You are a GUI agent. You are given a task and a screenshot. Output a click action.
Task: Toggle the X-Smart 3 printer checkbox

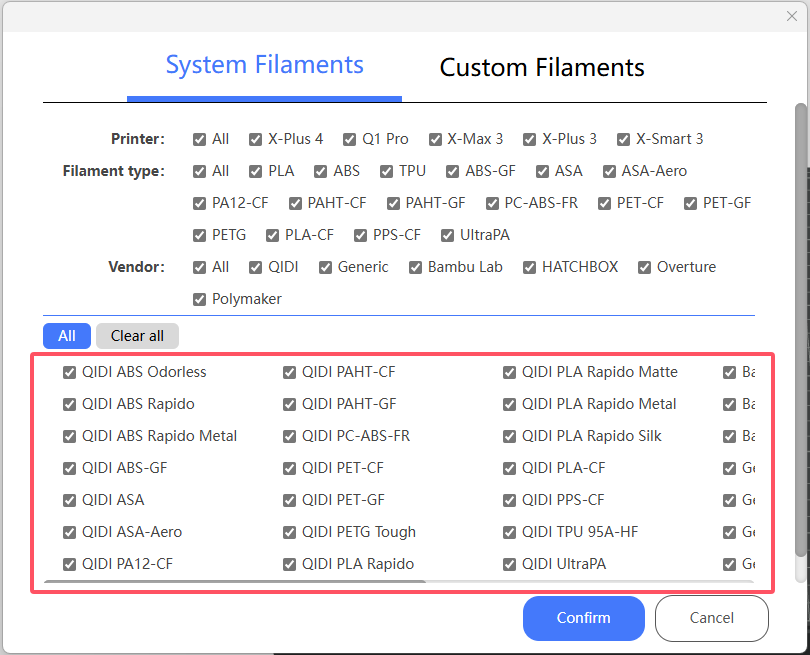pos(623,139)
